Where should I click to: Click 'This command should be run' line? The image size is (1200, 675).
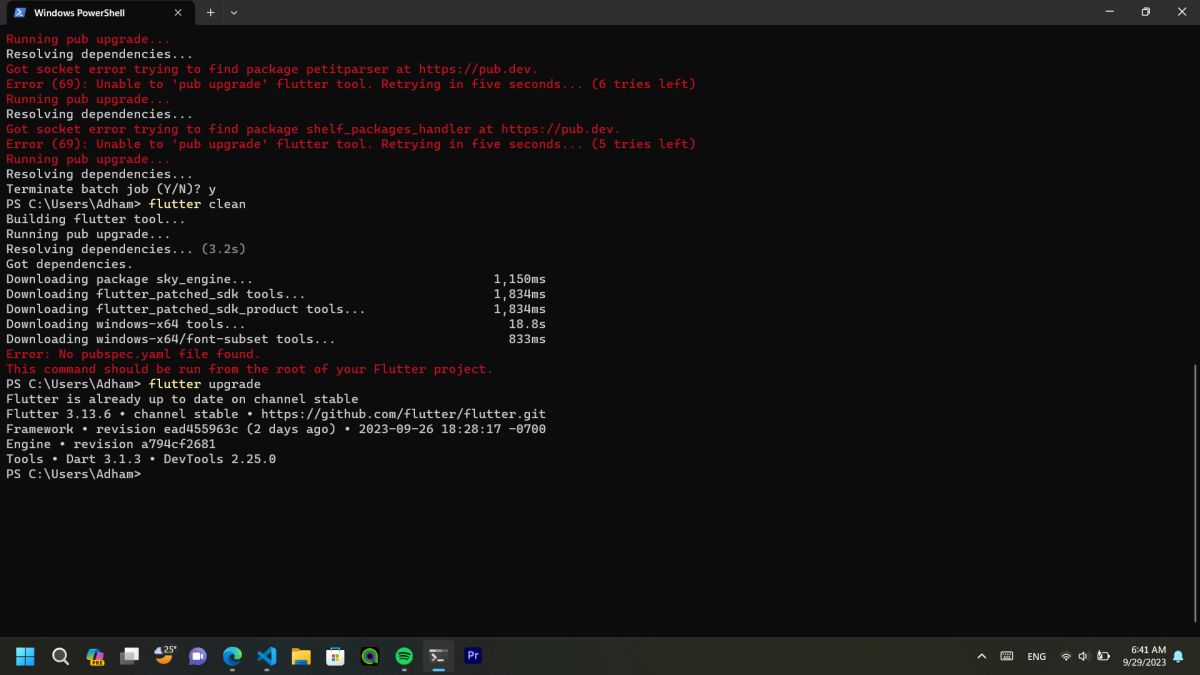pos(249,369)
